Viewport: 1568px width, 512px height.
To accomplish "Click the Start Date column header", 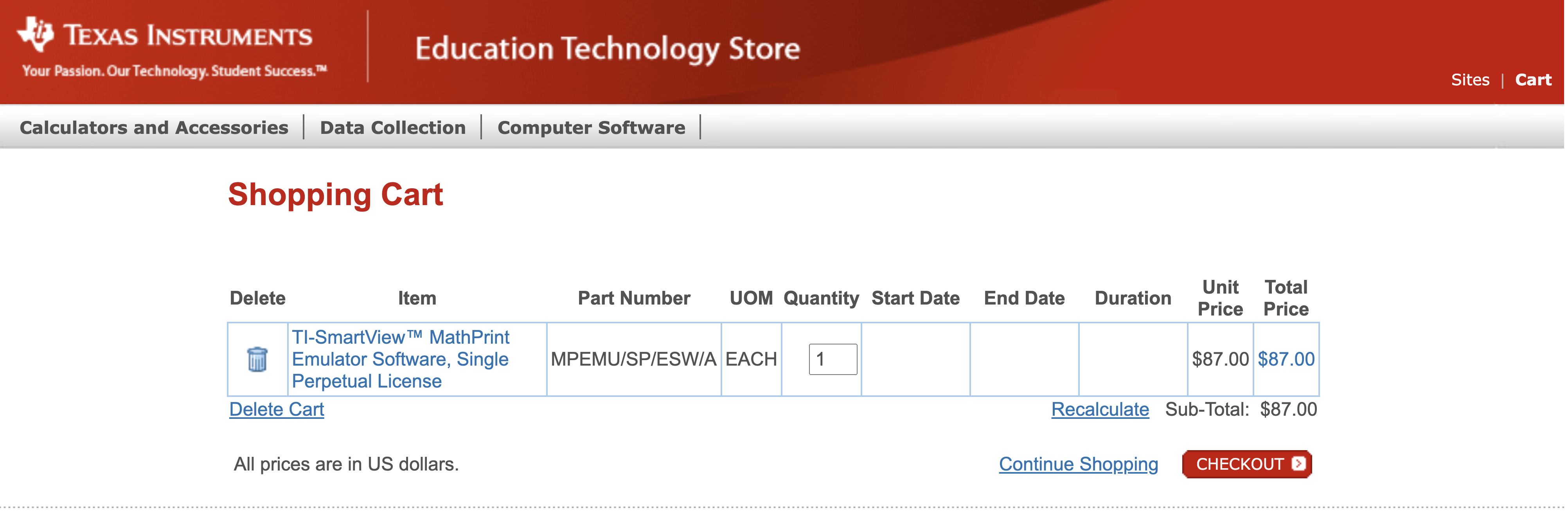I will tap(915, 298).
